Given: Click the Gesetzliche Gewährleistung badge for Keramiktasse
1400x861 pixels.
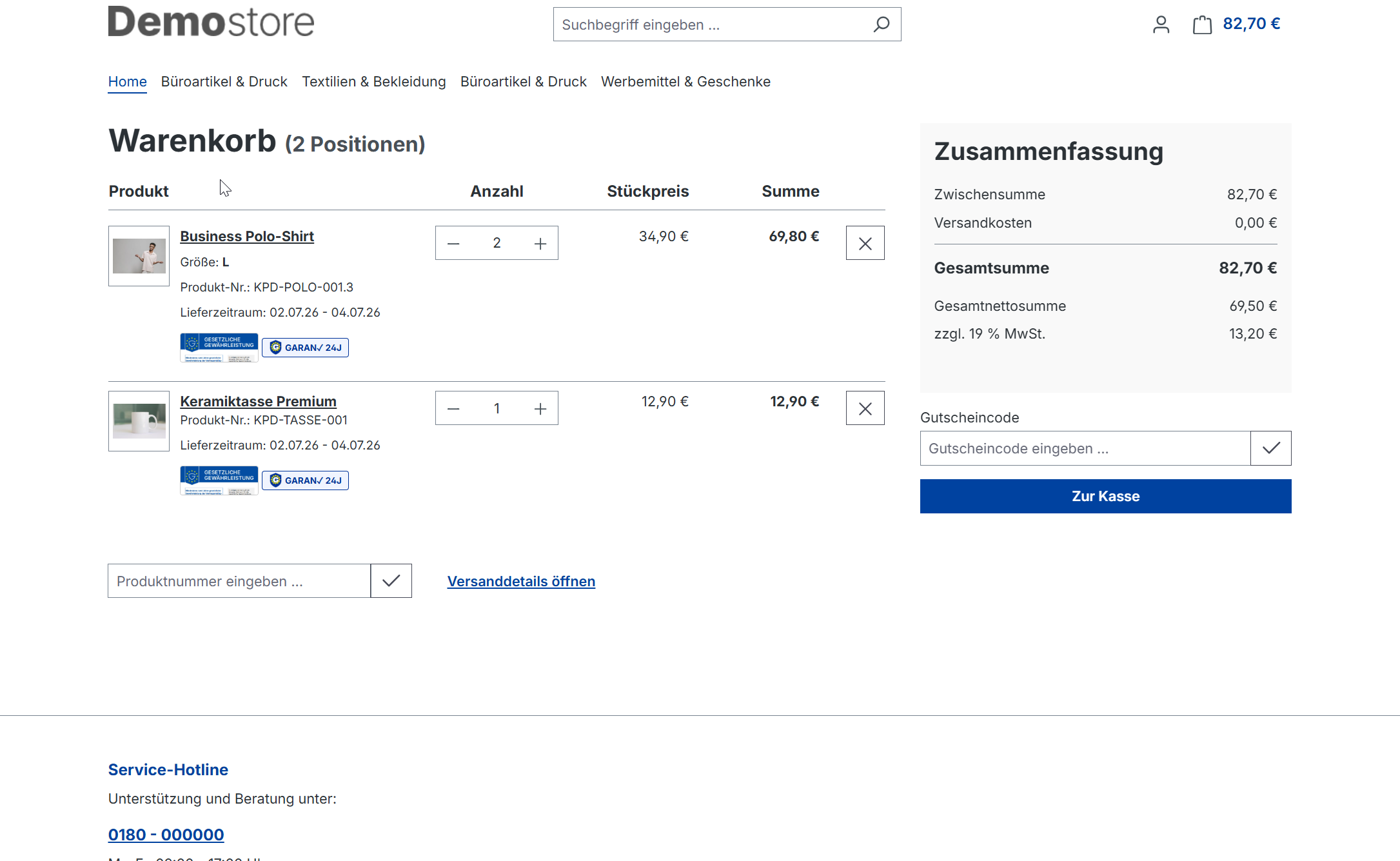Looking at the screenshot, I should pyautogui.click(x=219, y=480).
